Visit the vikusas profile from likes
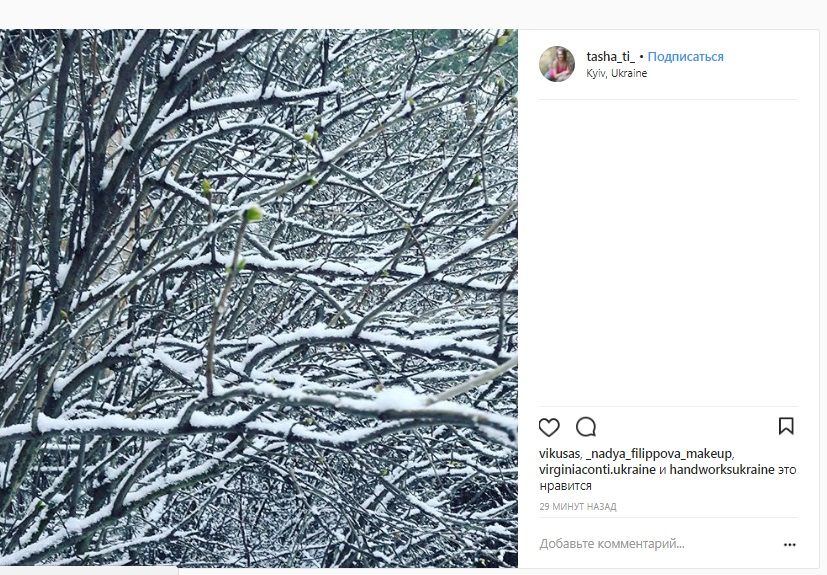Screen dimensions: 827x575 [559, 453]
